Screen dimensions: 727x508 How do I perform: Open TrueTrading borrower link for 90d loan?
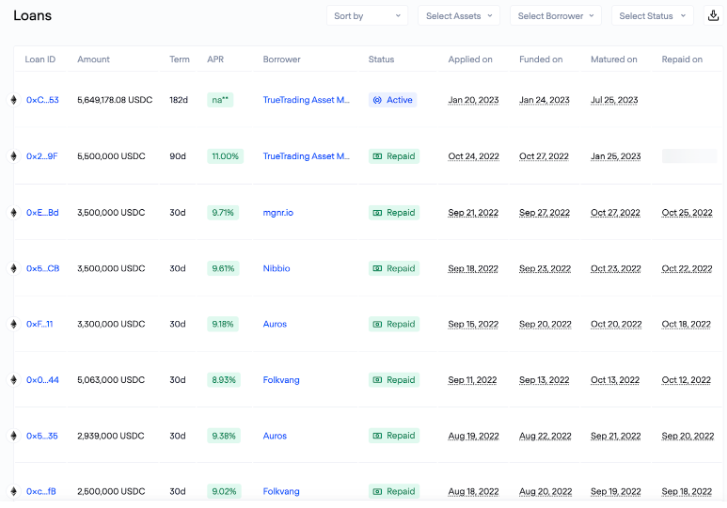(x=306, y=156)
